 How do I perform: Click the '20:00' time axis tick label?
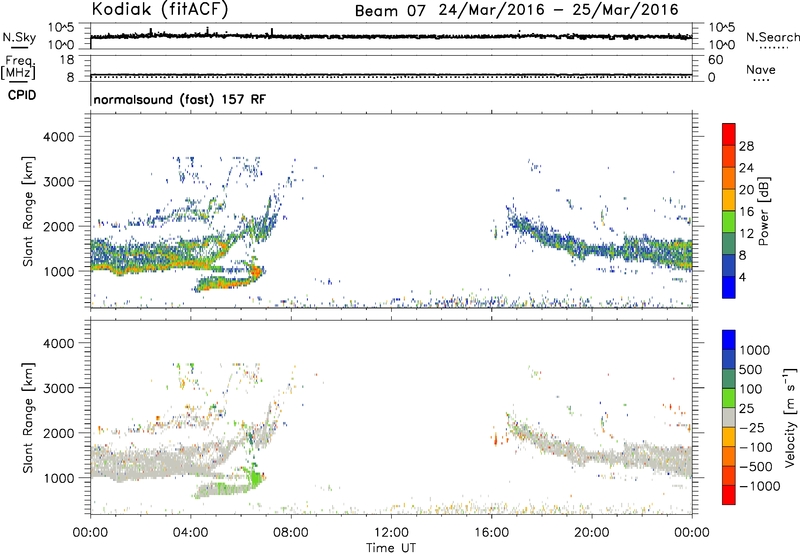coord(592,533)
